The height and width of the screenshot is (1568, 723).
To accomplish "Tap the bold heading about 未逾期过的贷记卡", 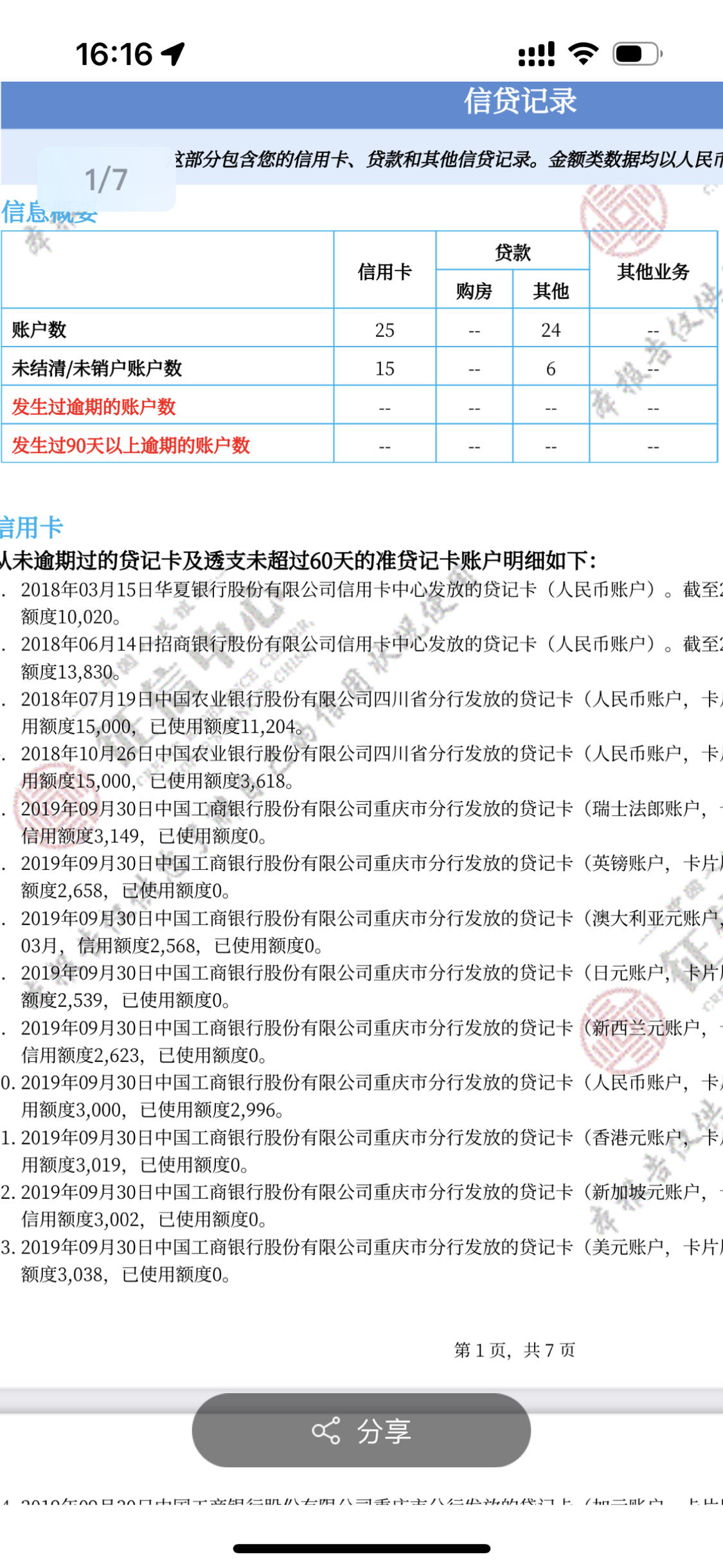I will click(298, 561).
